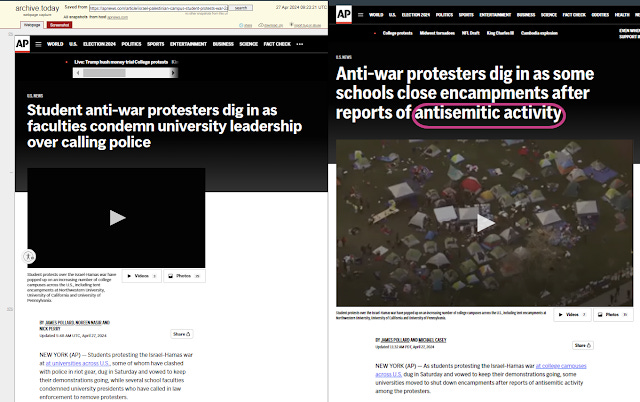
Task: Open WORLD section on the right-hand page
Action: 376,15
